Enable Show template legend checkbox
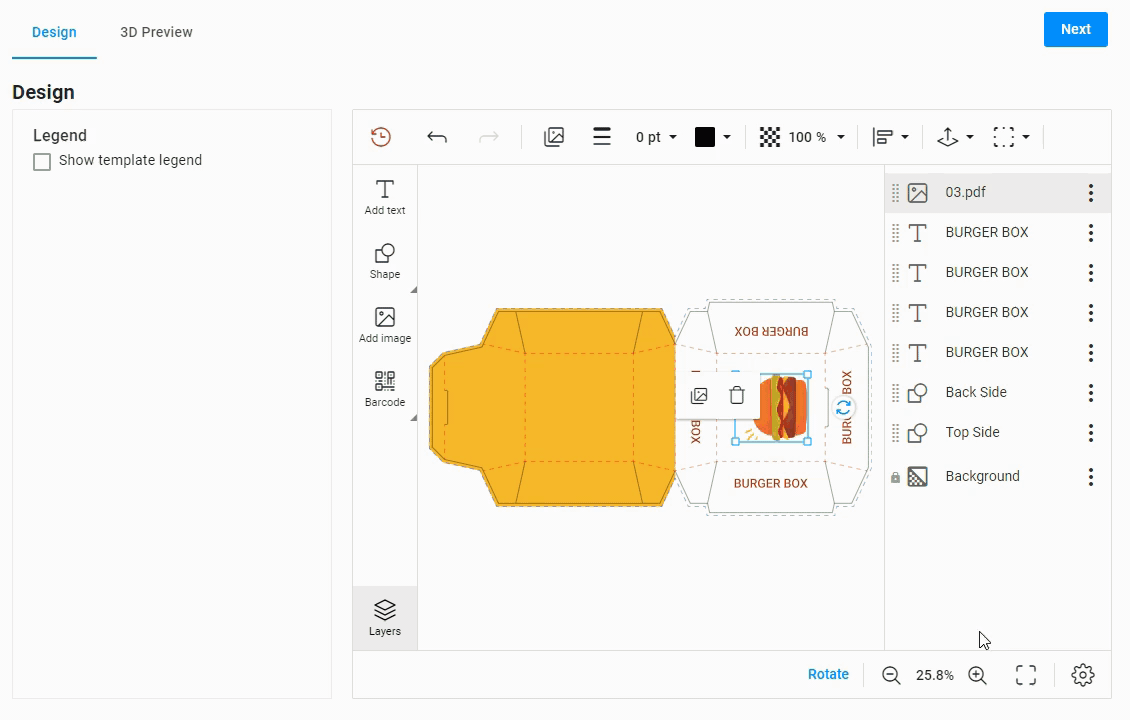 [42, 161]
